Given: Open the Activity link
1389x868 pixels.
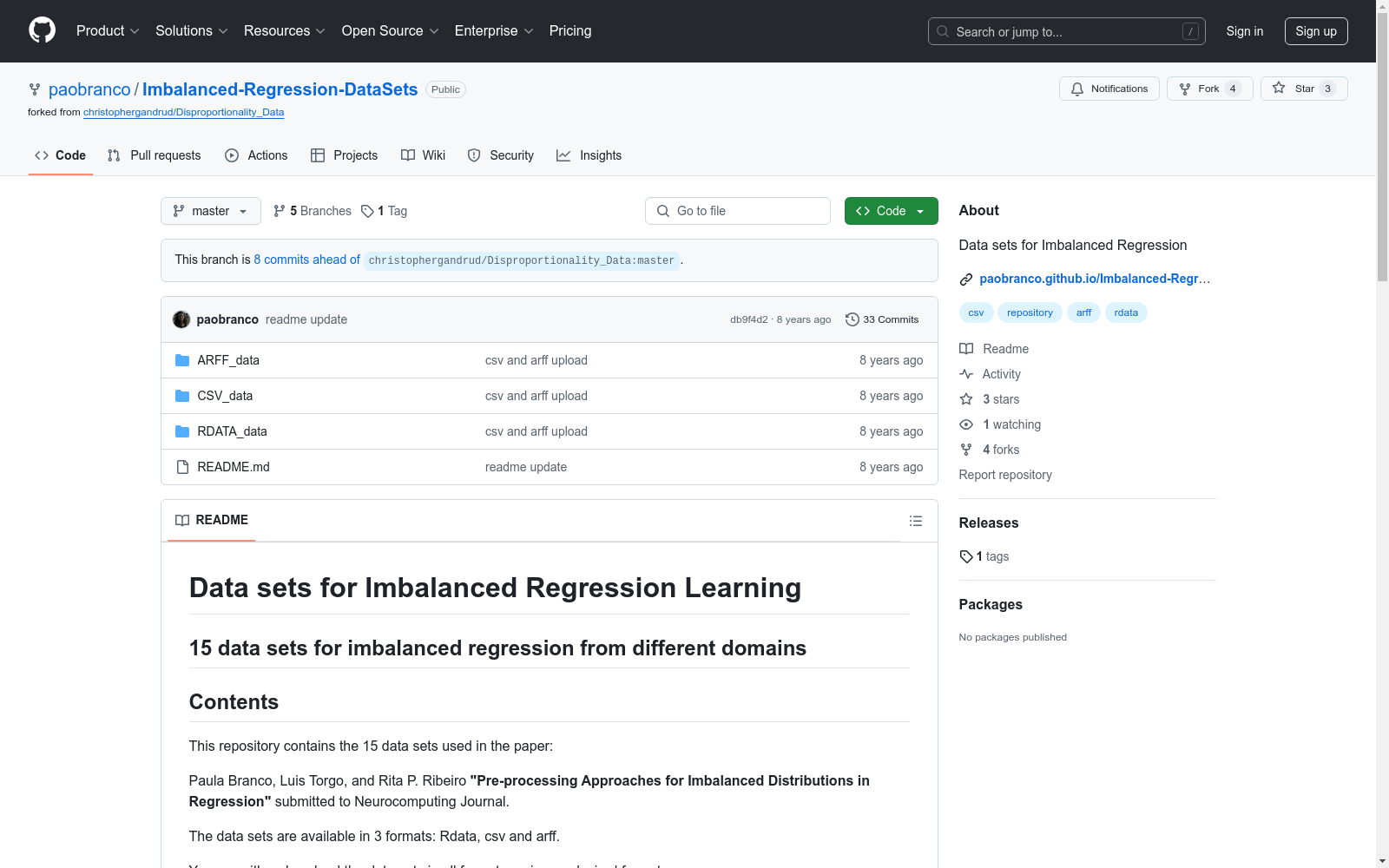Looking at the screenshot, I should (991, 374).
